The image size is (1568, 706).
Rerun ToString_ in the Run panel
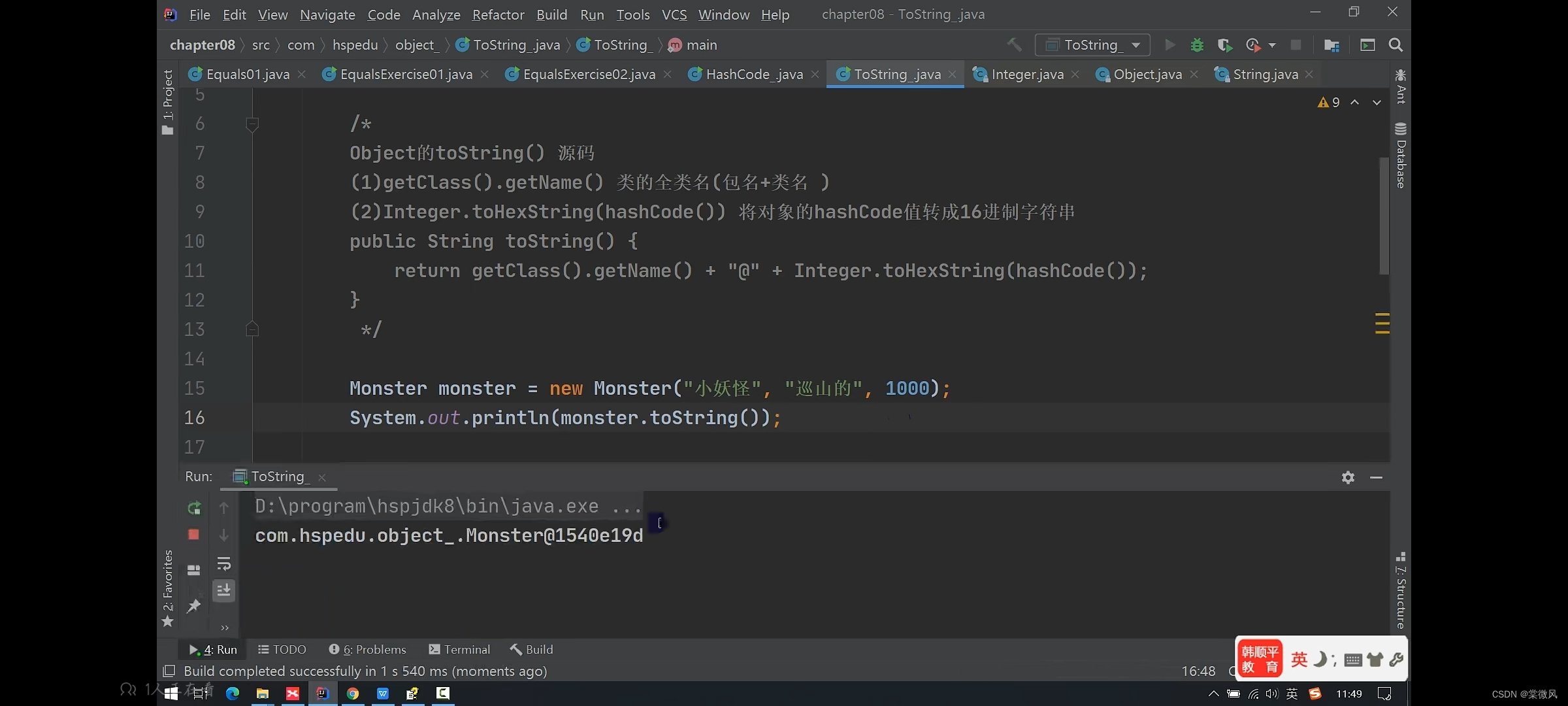click(194, 508)
